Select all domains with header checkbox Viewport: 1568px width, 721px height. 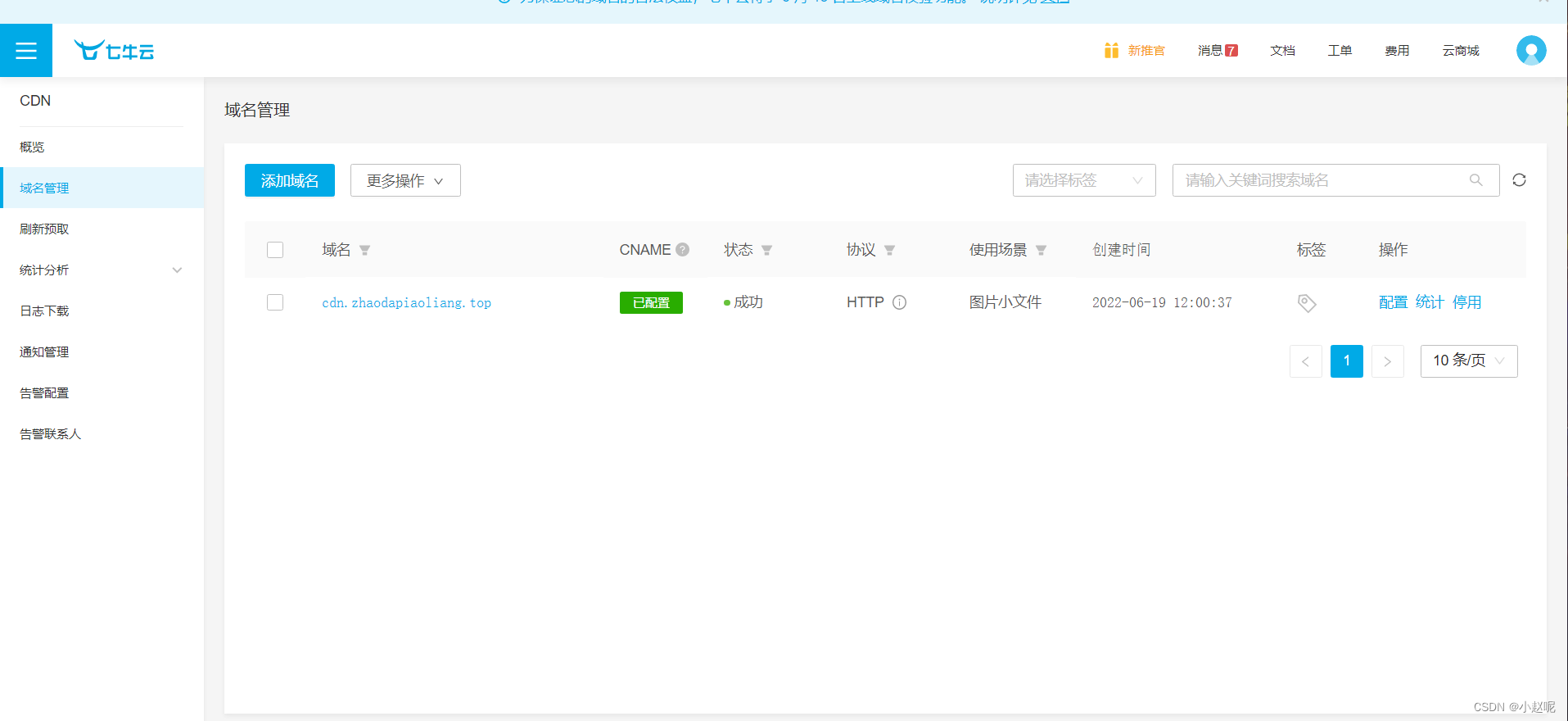275,250
